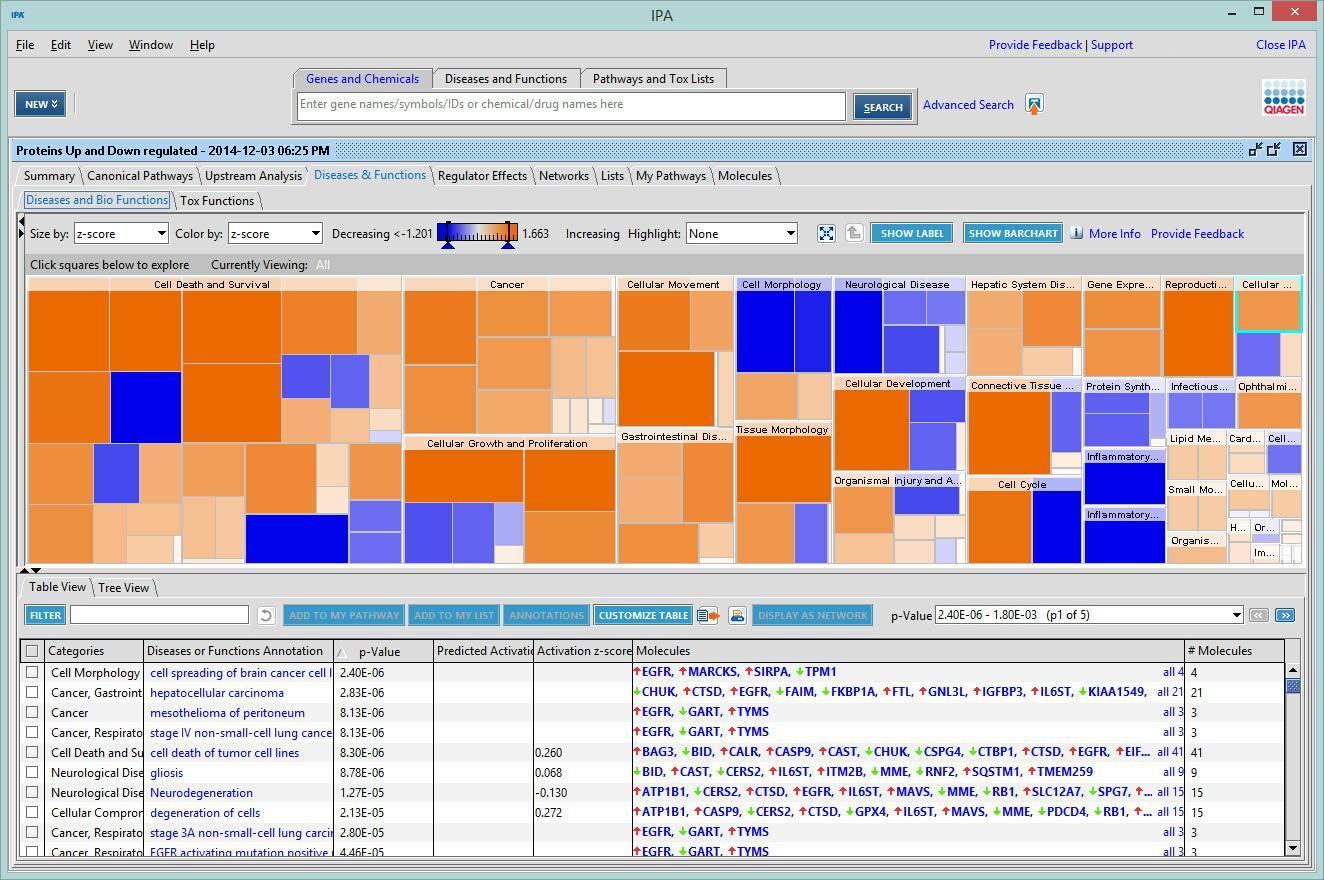The height and width of the screenshot is (880, 1324).
Task: Check the hepatocellular carcinoma row
Action: point(32,692)
